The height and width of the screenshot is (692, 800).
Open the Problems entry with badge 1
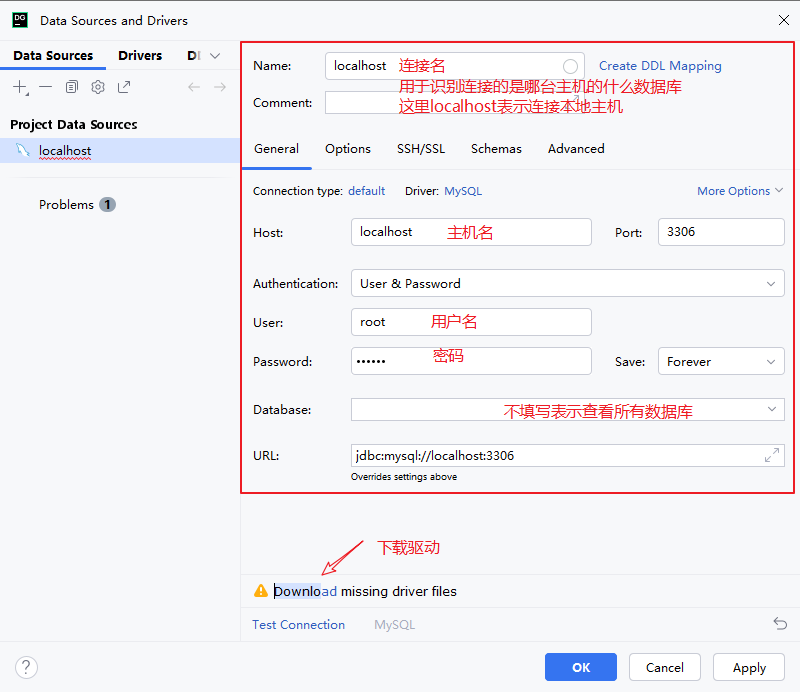point(77,205)
